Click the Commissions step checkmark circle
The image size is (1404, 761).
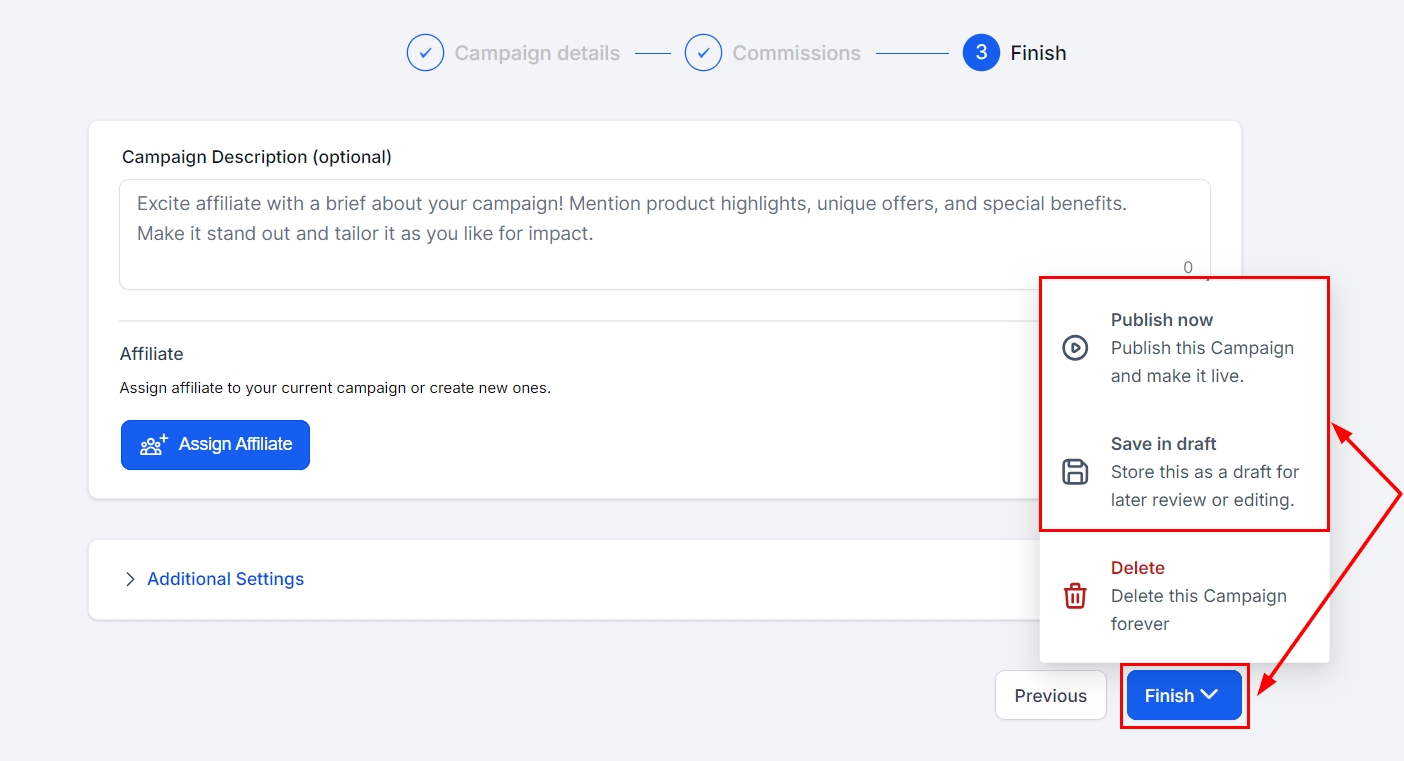[x=703, y=53]
